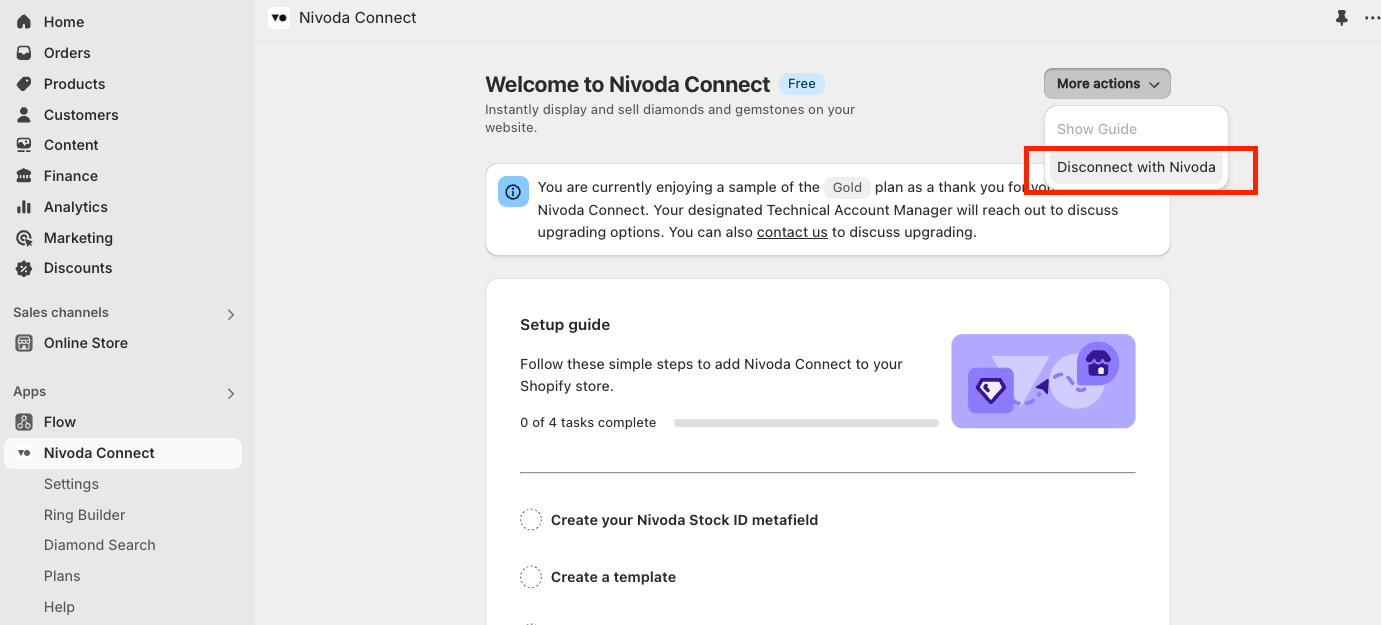Image resolution: width=1381 pixels, height=625 pixels.
Task: Click the Marketing target icon
Action: click(x=24, y=238)
